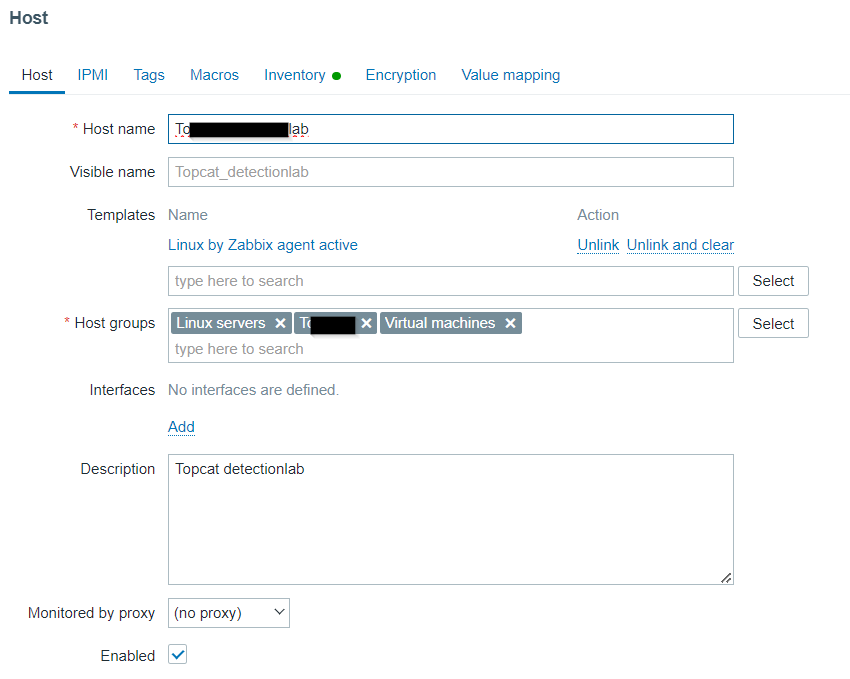Click the green Inventory status dot
The height and width of the screenshot is (679, 850).
(337, 76)
